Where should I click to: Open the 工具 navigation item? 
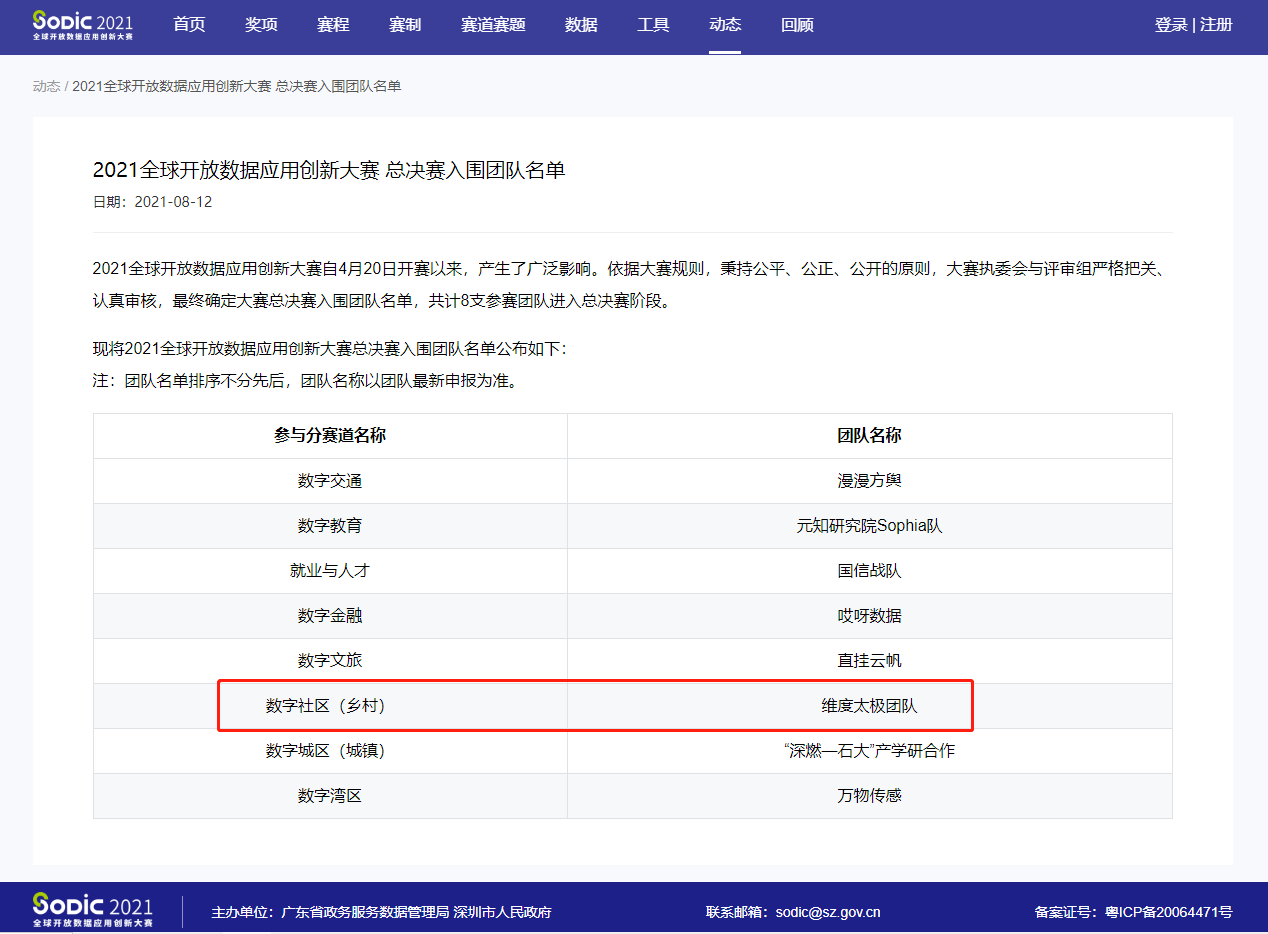coord(653,25)
